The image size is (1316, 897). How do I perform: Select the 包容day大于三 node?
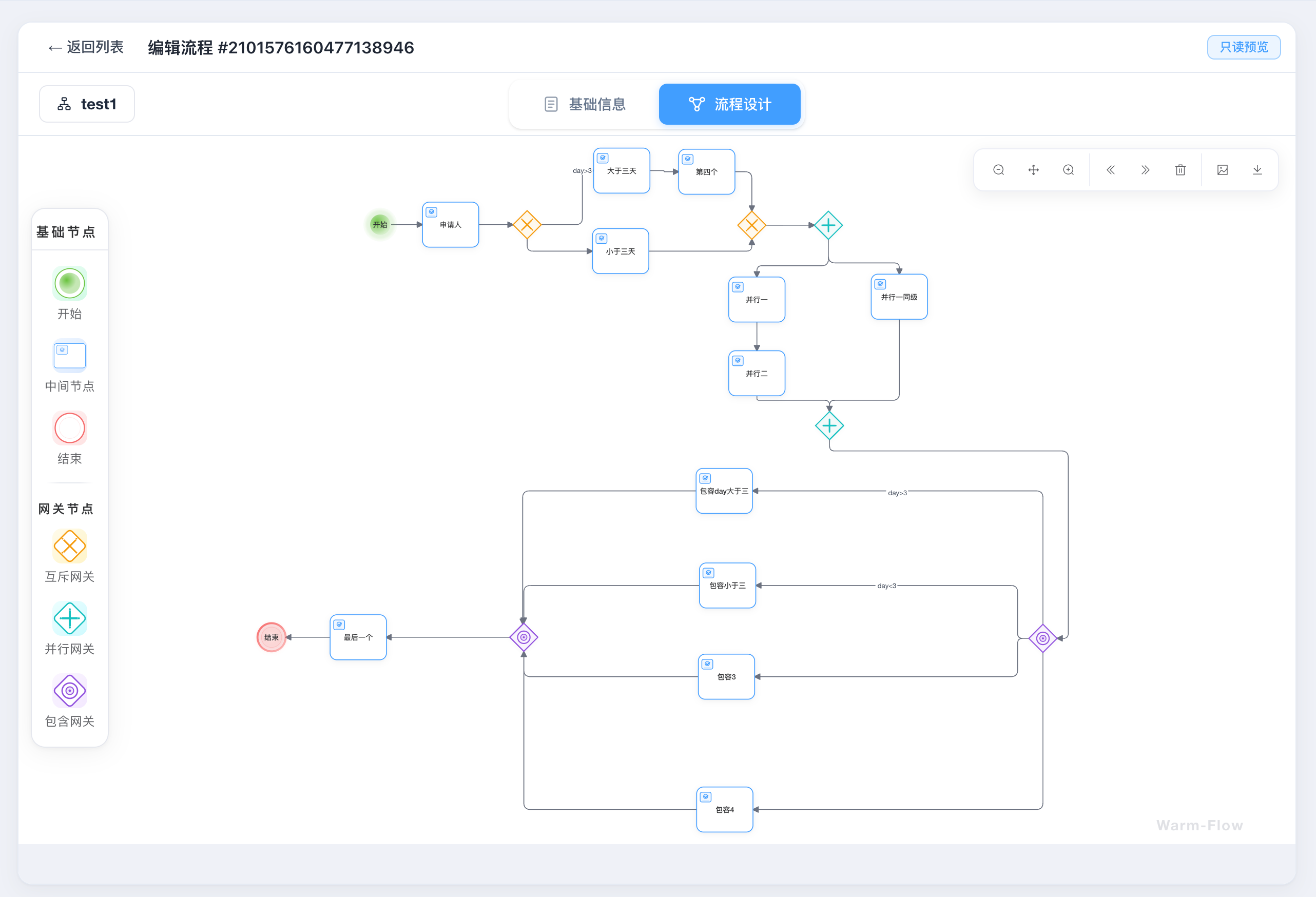724,491
